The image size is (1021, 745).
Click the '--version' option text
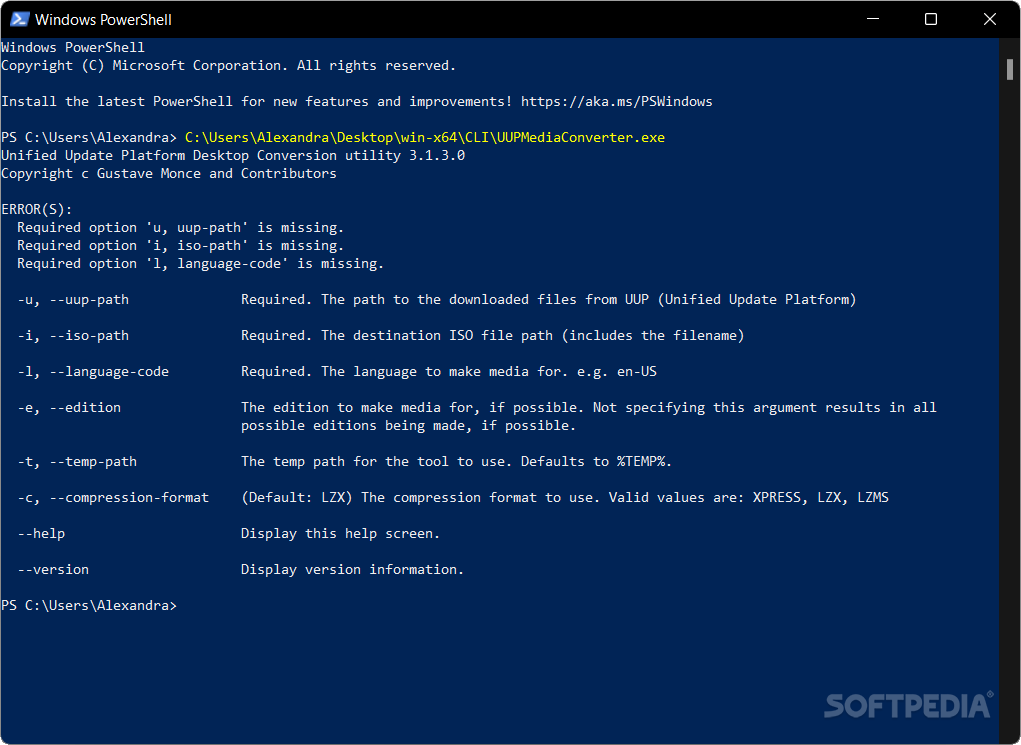pos(53,570)
